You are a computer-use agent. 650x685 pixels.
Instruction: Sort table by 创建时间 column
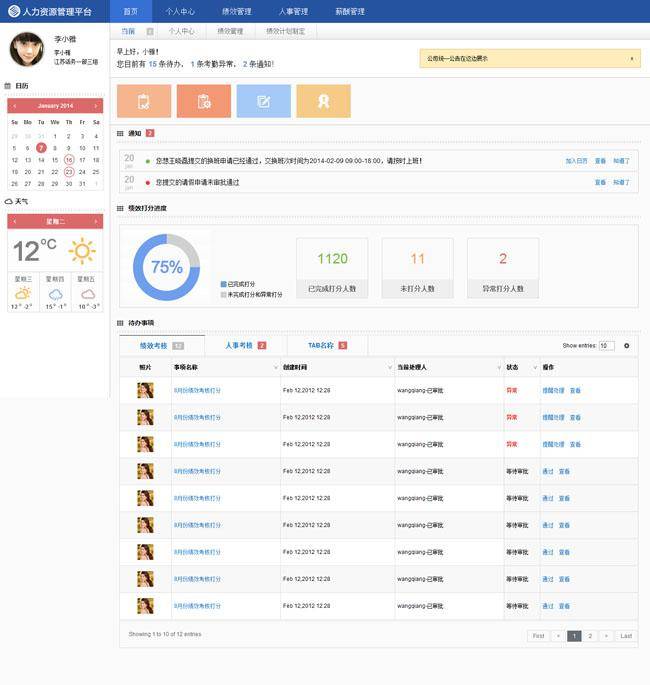point(389,368)
